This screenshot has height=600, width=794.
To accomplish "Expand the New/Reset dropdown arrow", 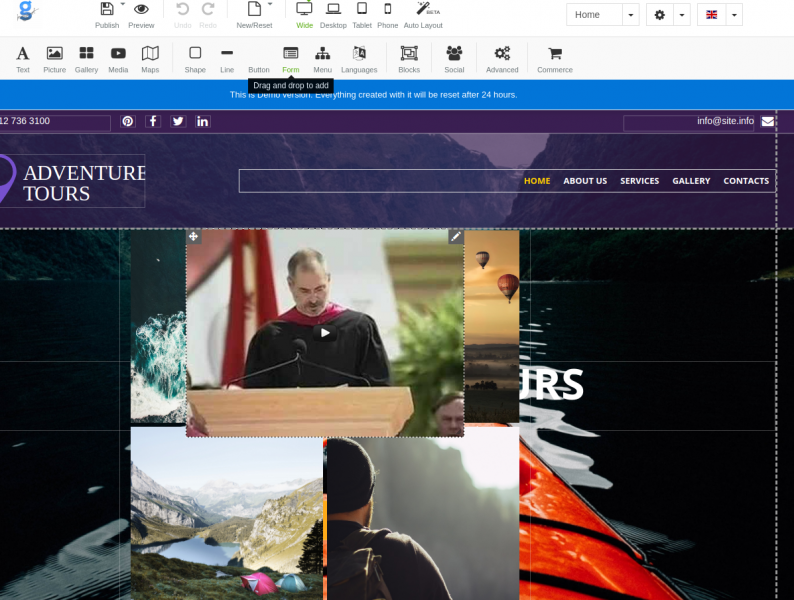I will 270,4.
